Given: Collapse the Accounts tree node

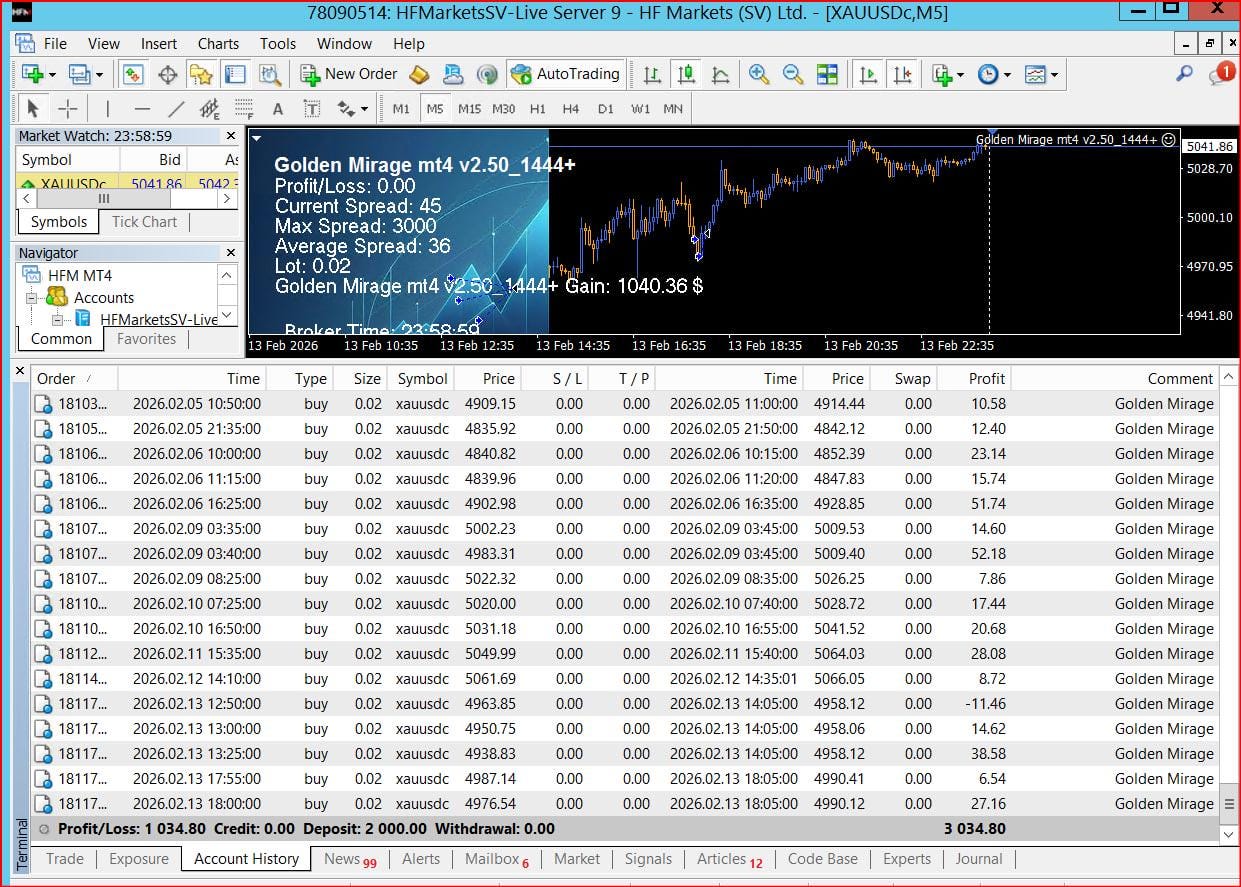Looking at the screenshot, I should (x=31, y=298).
